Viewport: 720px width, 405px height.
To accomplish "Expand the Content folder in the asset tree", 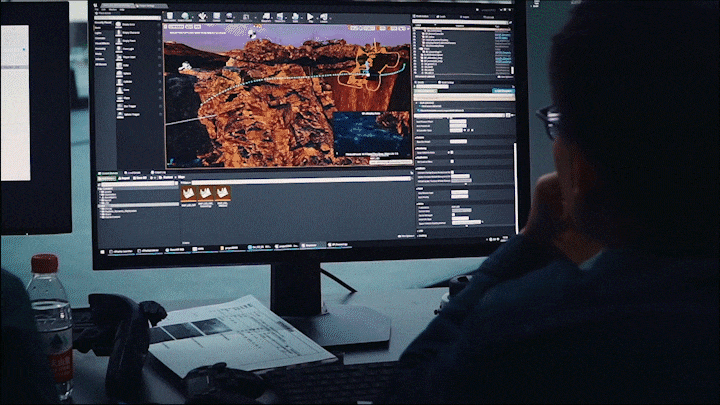I will [104, 188].
